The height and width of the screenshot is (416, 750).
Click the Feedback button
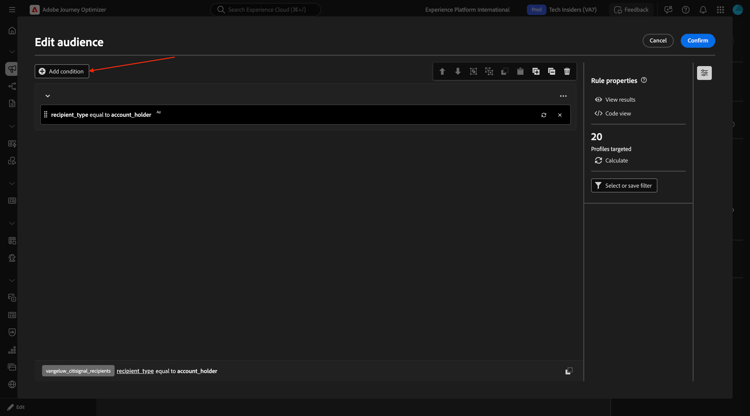pos(631,10)
